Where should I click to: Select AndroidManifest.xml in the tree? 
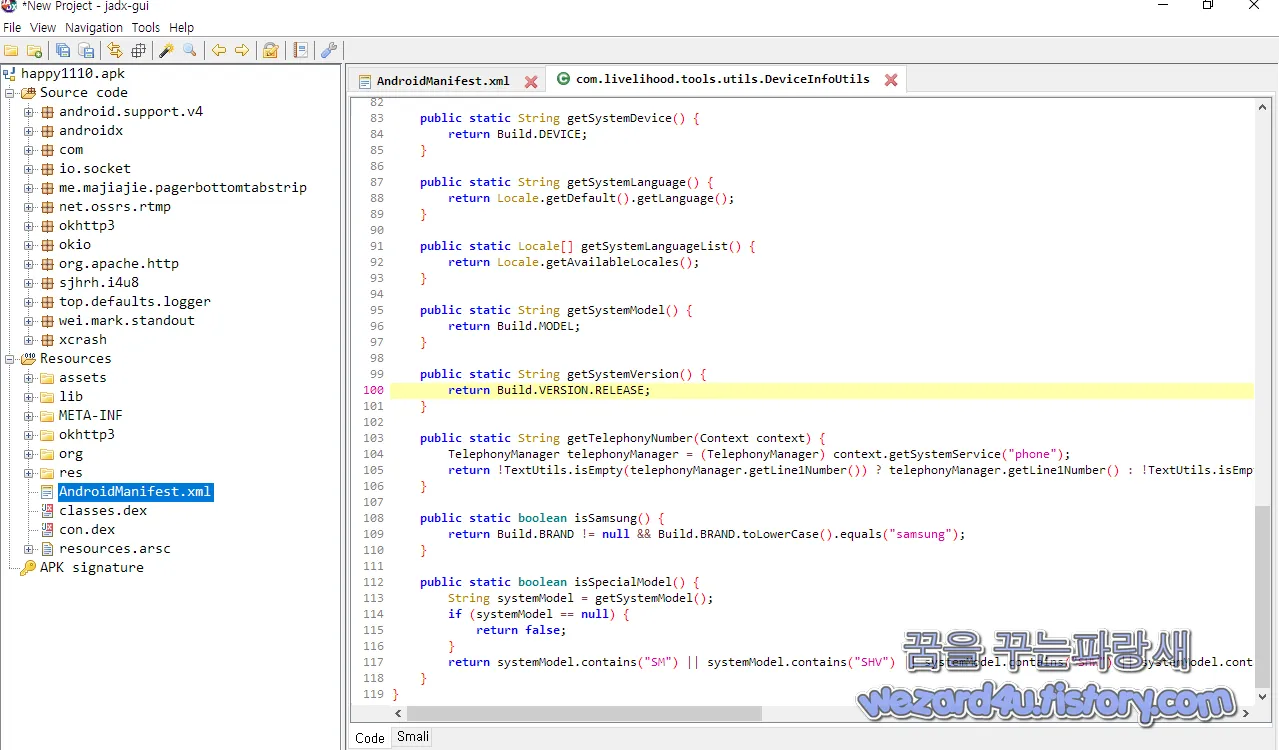[x=135, y=491]
